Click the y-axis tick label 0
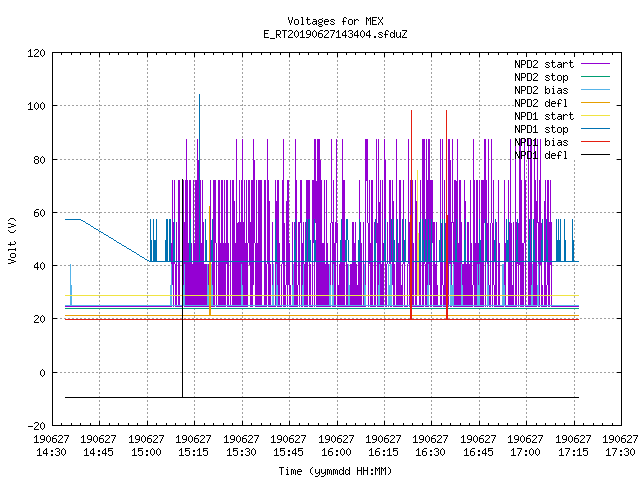The height and width of the screenshot is (480, 640). coord(42,373)
